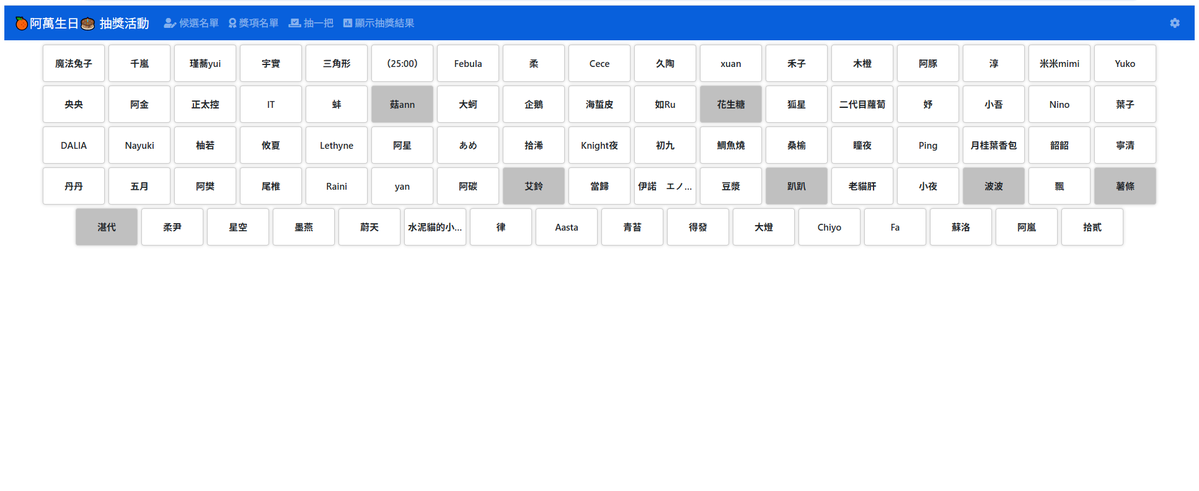The image size is (1199, 491).
Task: Select the DALIA card
Action: point(74,145)
